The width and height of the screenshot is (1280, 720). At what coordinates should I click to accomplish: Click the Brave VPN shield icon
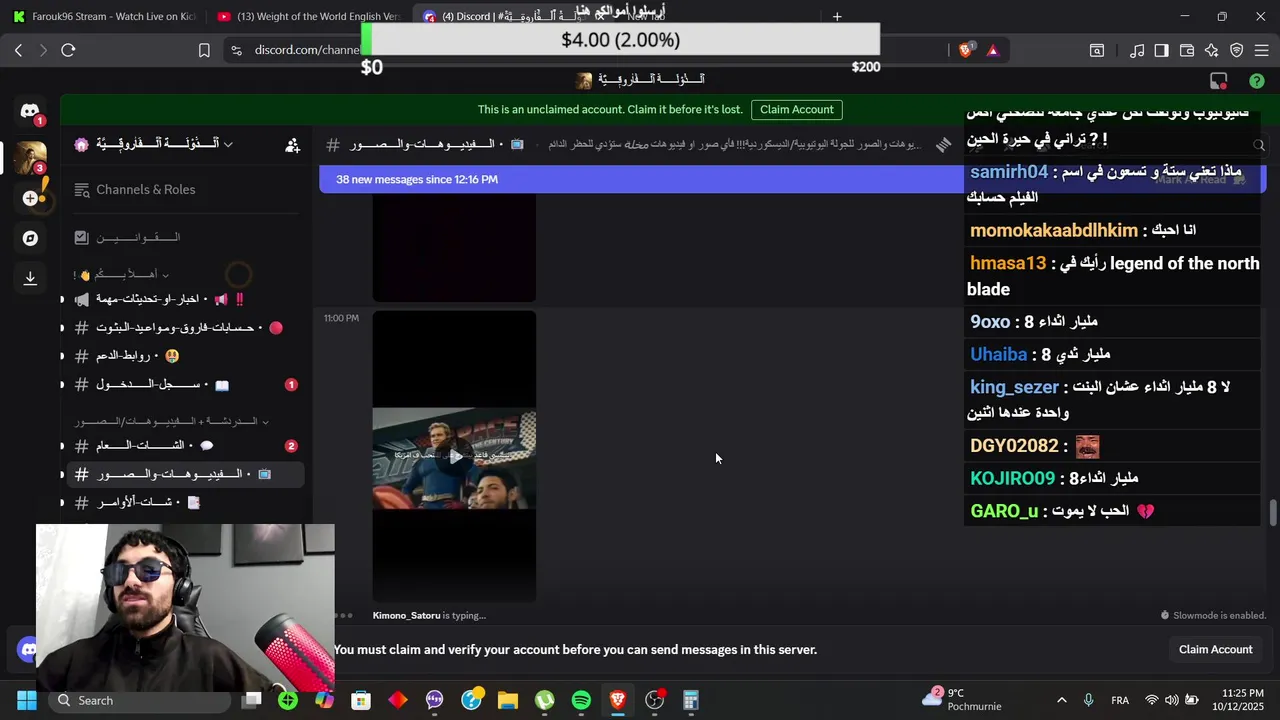[x=1237, y=50]
